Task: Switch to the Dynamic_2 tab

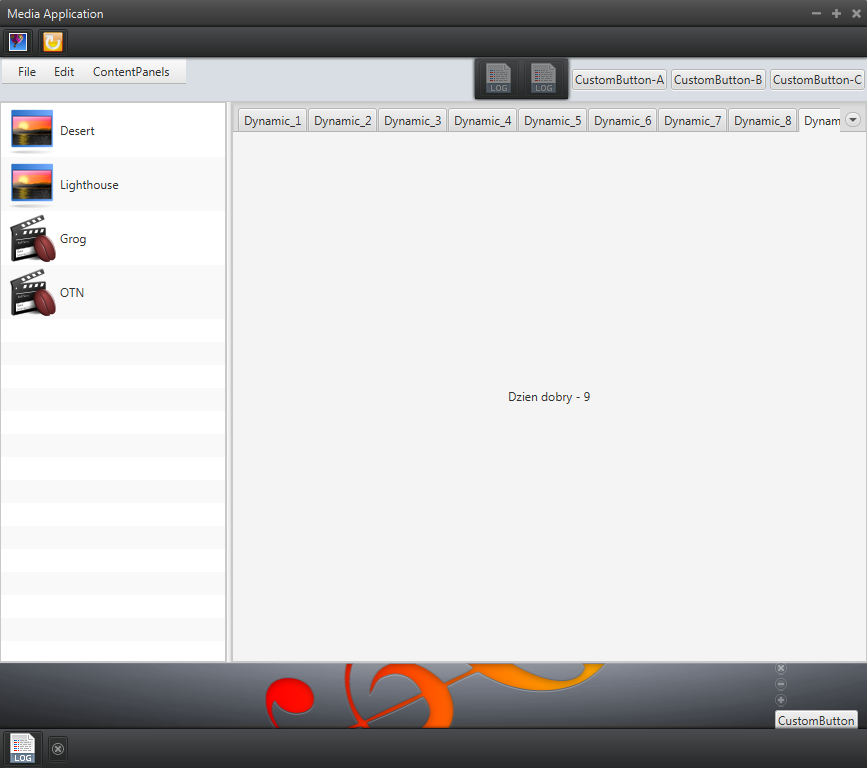Action: [342, 121]
